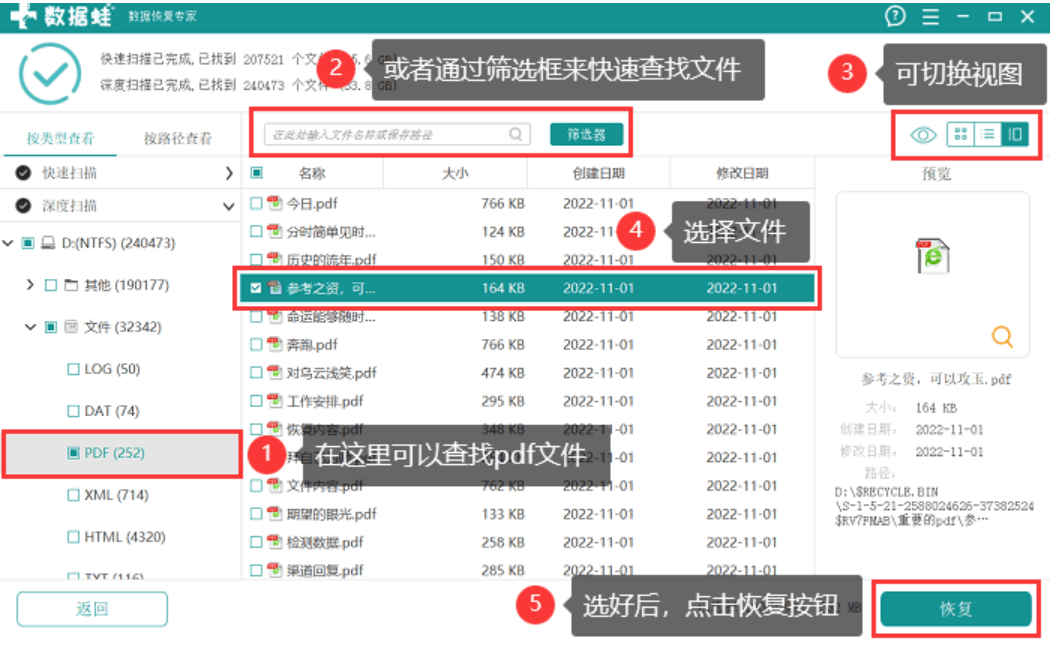1052x645 pixels.
Task: Click the PDF icon of 检测数据.pdf
Action: pyautogui.click(x=274, y=542)
